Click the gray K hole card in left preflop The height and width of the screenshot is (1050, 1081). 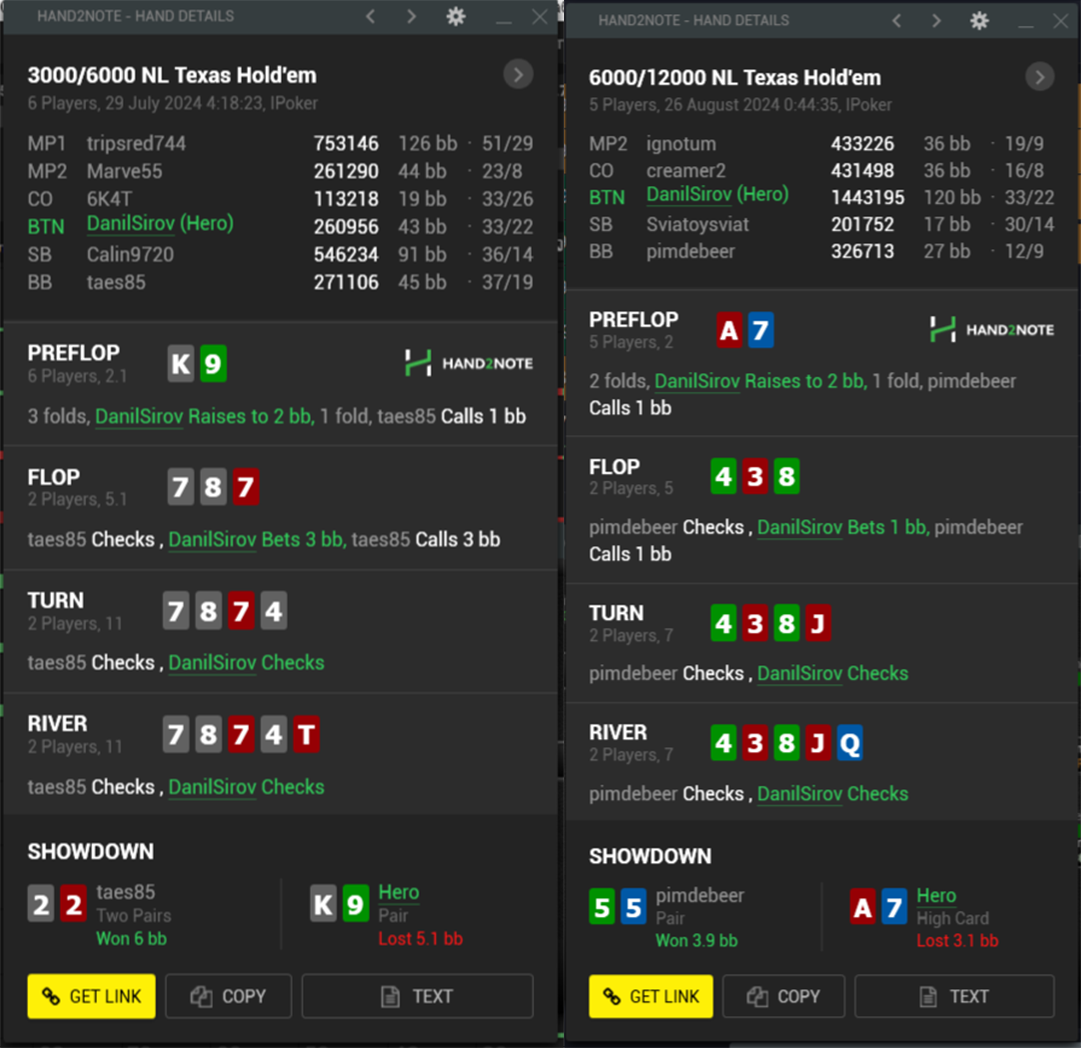(181, 363)
